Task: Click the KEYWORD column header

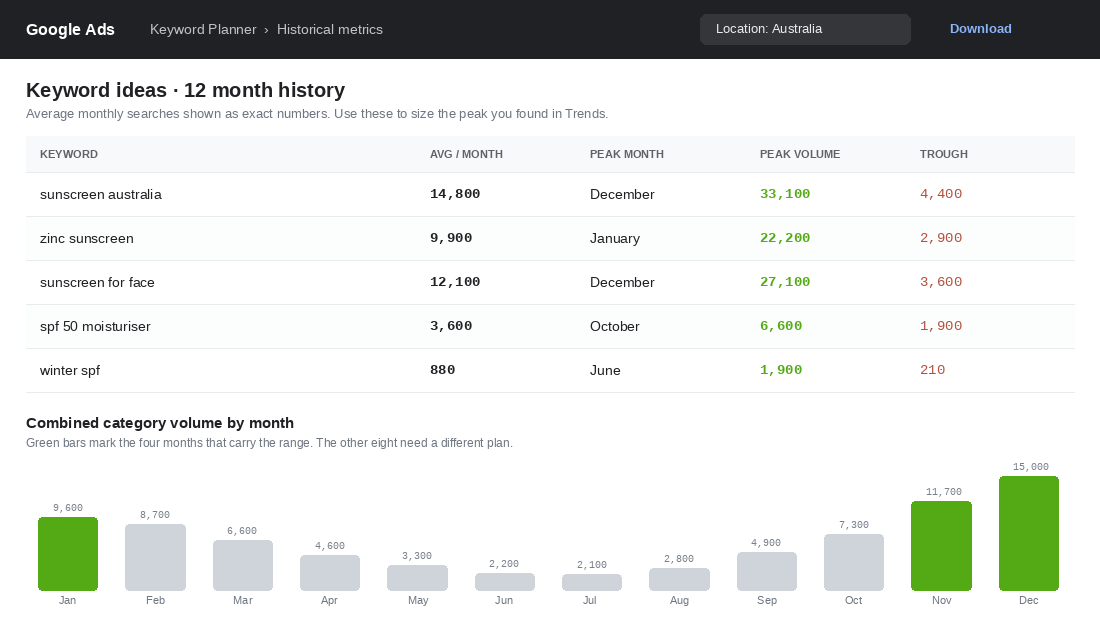Action: coord(69,154)
